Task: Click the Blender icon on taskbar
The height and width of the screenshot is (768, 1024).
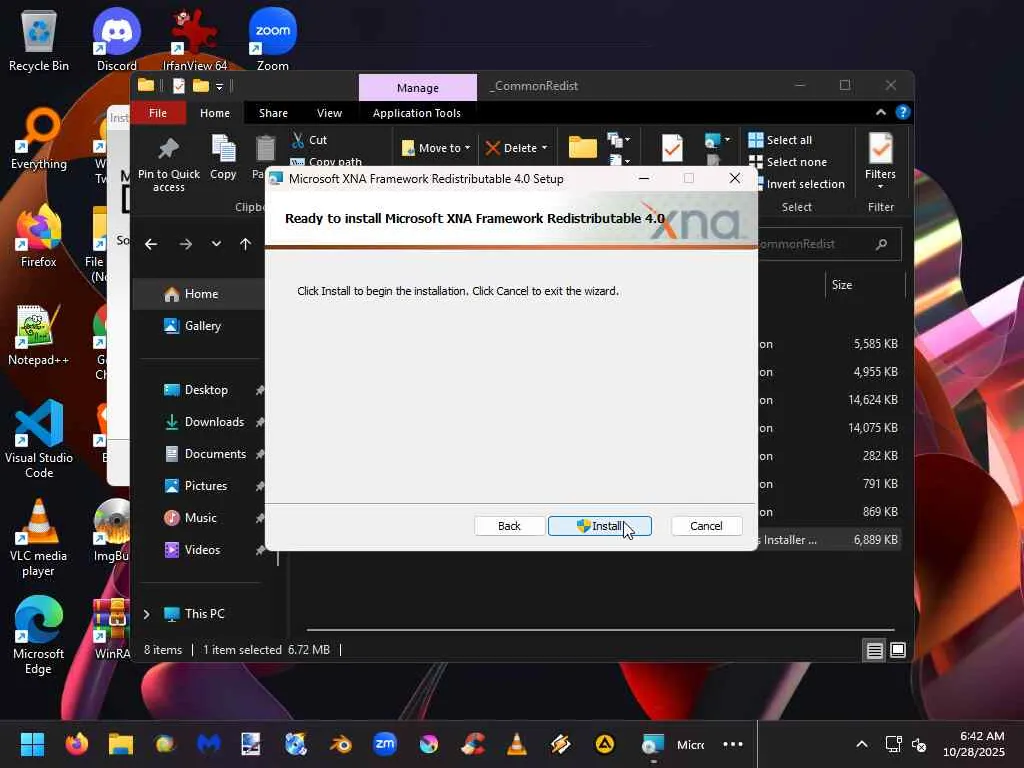Action: tap(341, 744)
